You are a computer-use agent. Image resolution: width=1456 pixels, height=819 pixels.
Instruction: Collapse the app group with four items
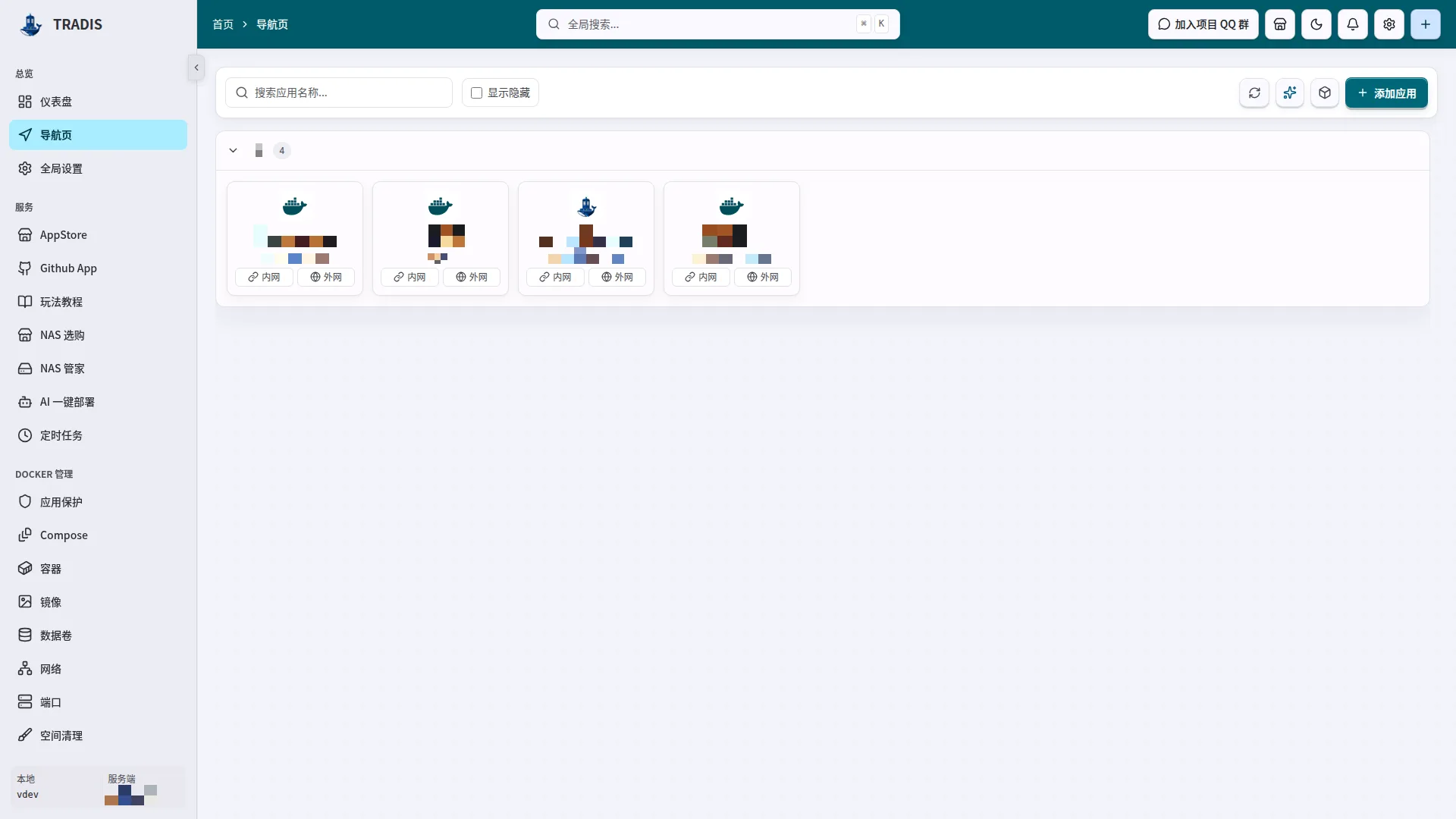(234, 150)
